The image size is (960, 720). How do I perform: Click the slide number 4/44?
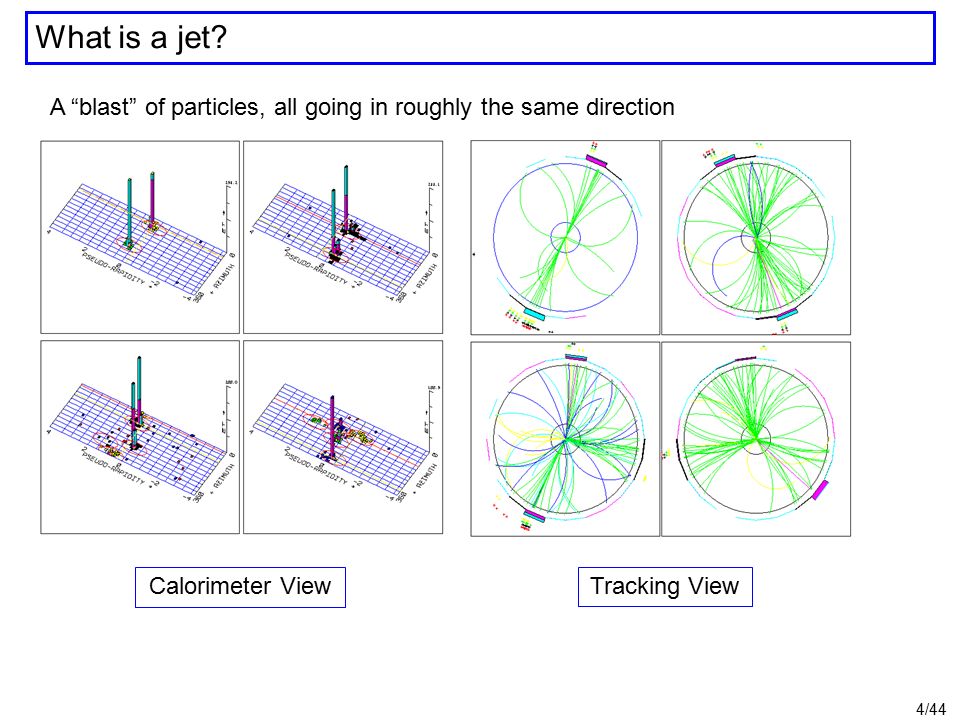[931, 709]
